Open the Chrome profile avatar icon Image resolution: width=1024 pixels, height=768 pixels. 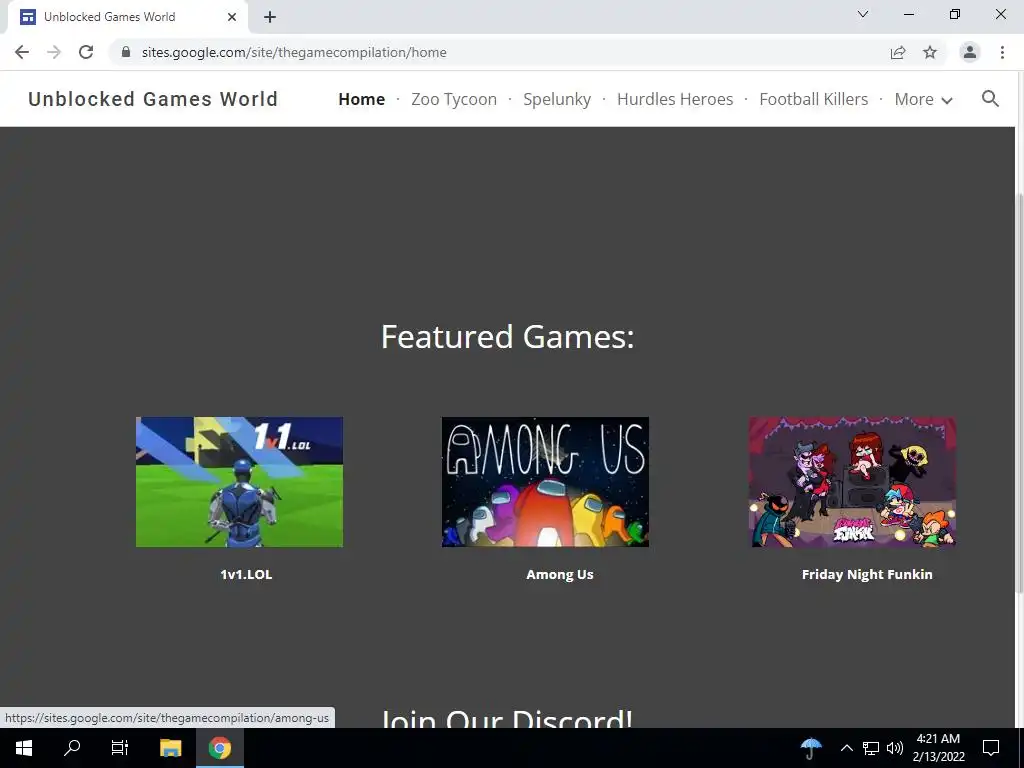[970, 52]
